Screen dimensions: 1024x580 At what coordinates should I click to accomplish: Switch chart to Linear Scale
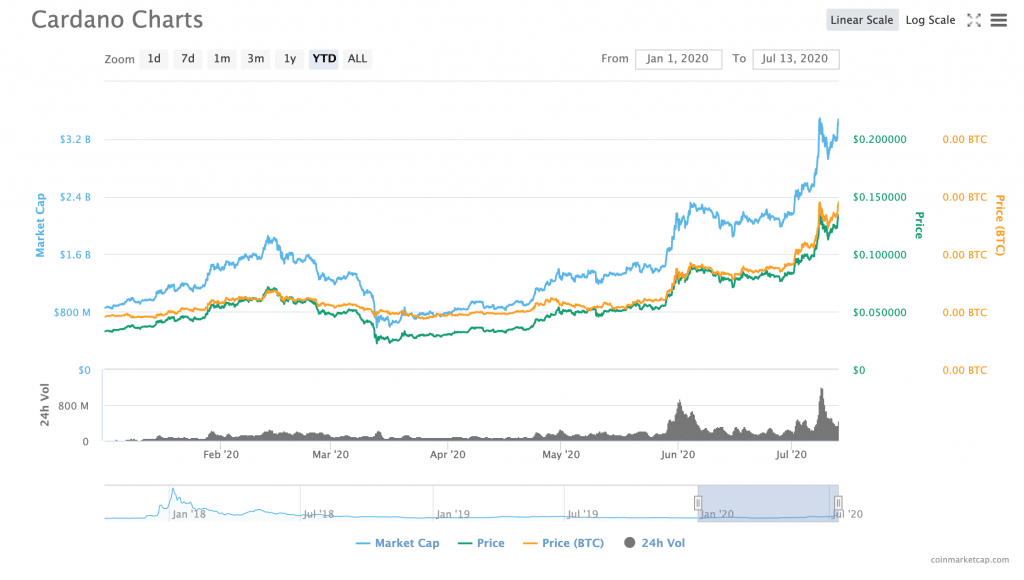pyautogui.click(x=861, y=20)
